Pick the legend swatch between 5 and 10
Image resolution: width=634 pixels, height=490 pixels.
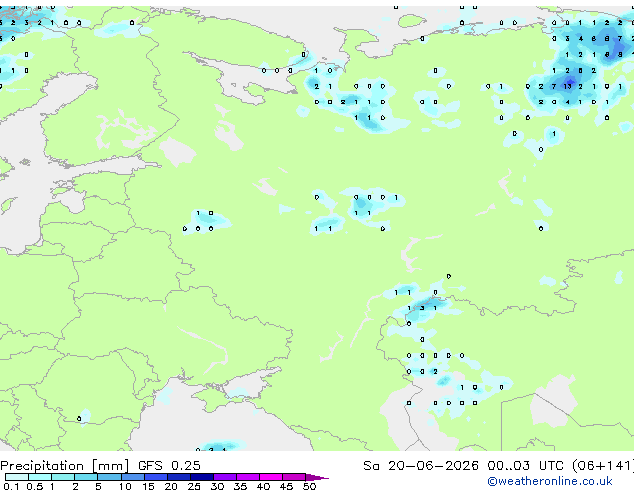coord(109,477)
